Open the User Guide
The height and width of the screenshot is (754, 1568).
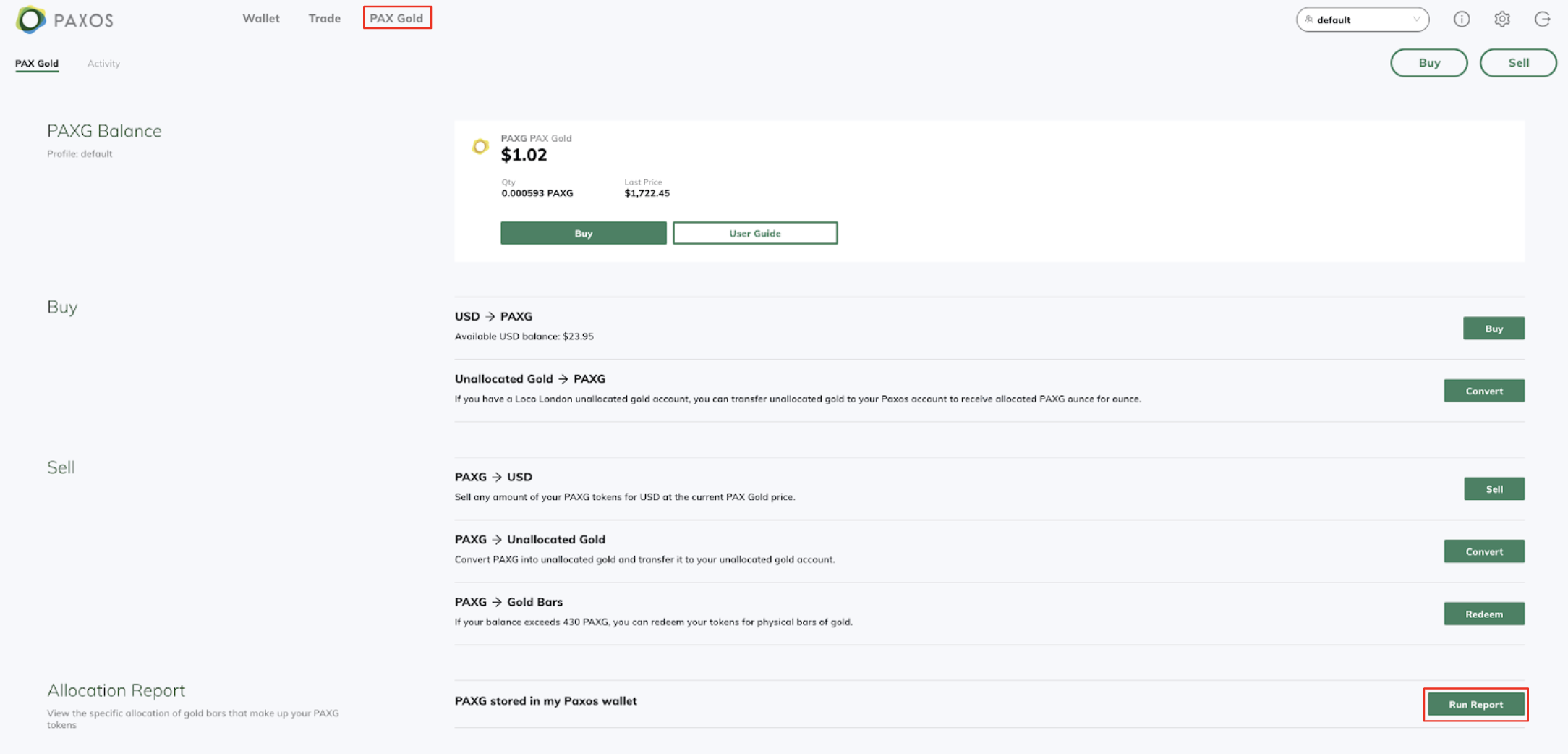pos(755,233)
